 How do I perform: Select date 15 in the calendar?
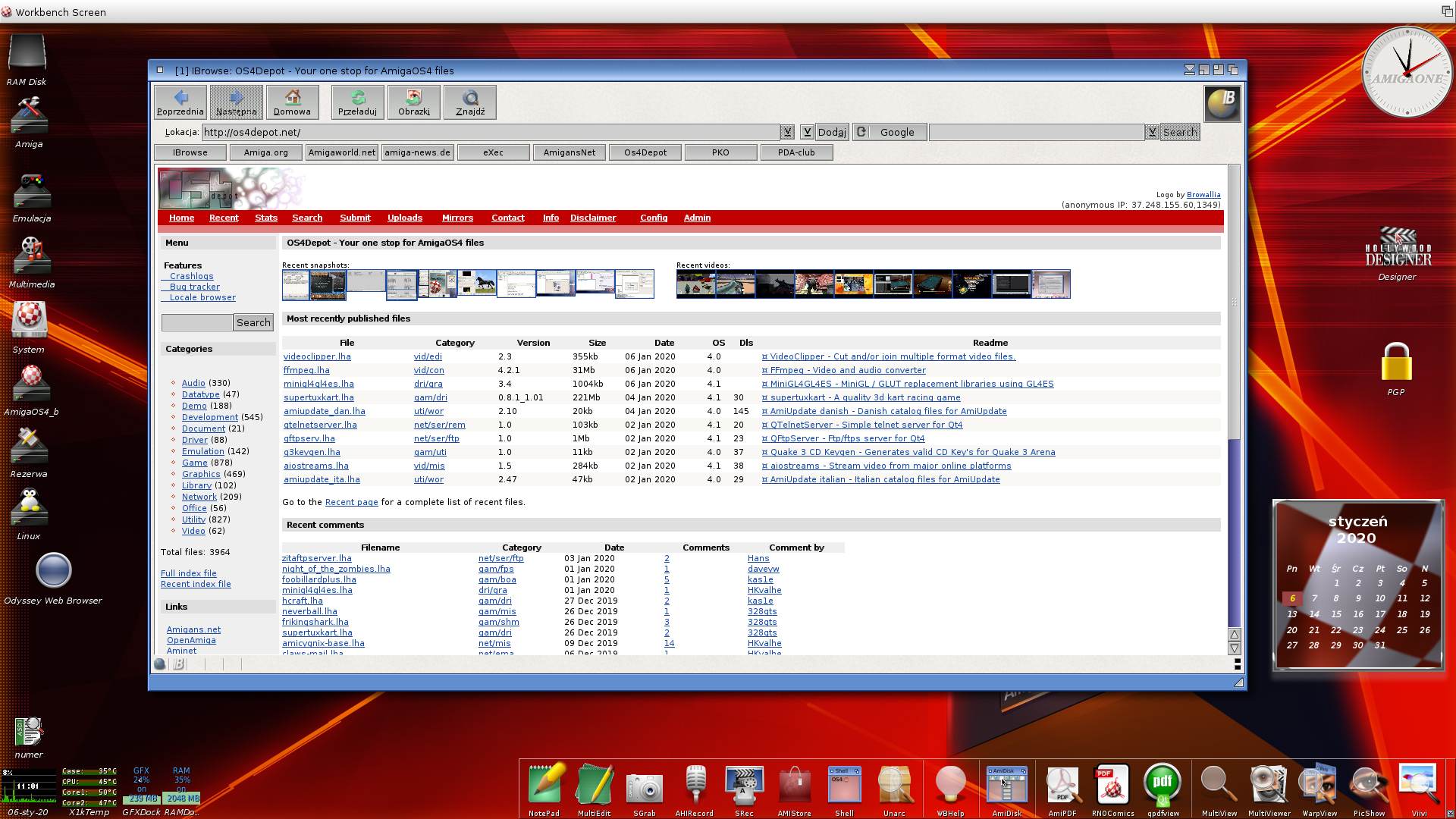pos(1336,614)
